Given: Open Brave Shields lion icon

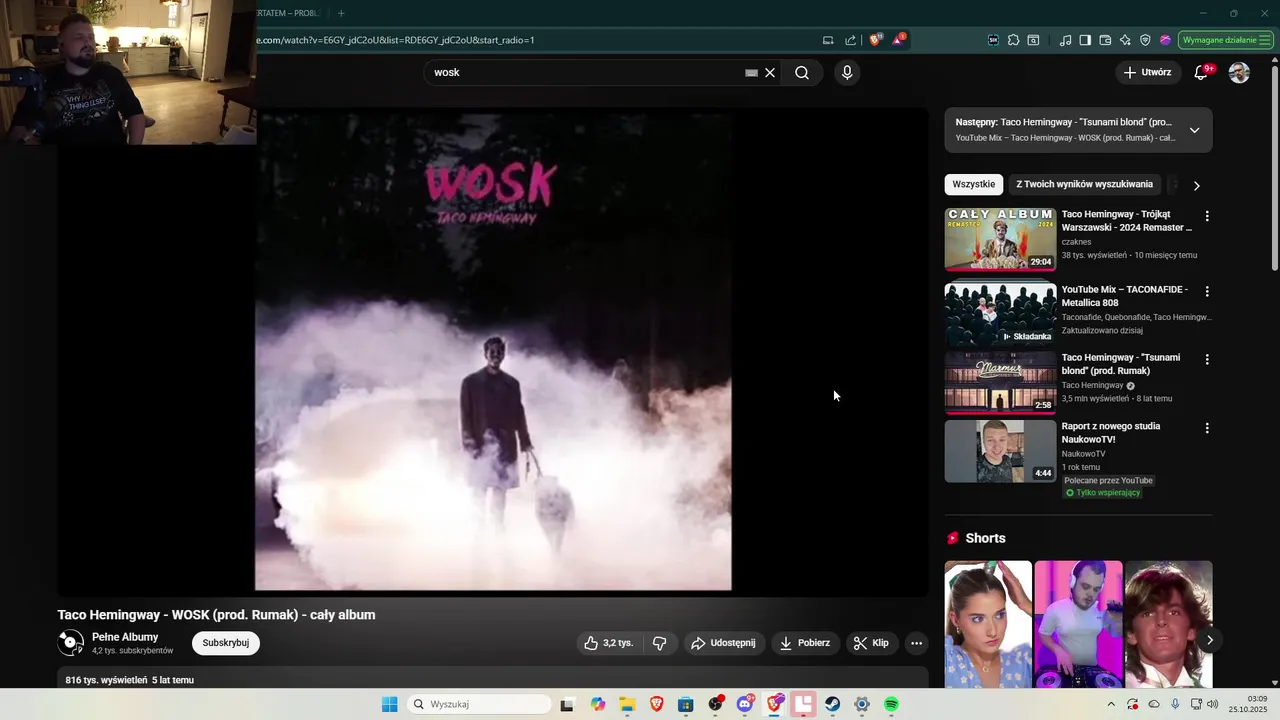Looking at the screenshot, I should point(876,40).
